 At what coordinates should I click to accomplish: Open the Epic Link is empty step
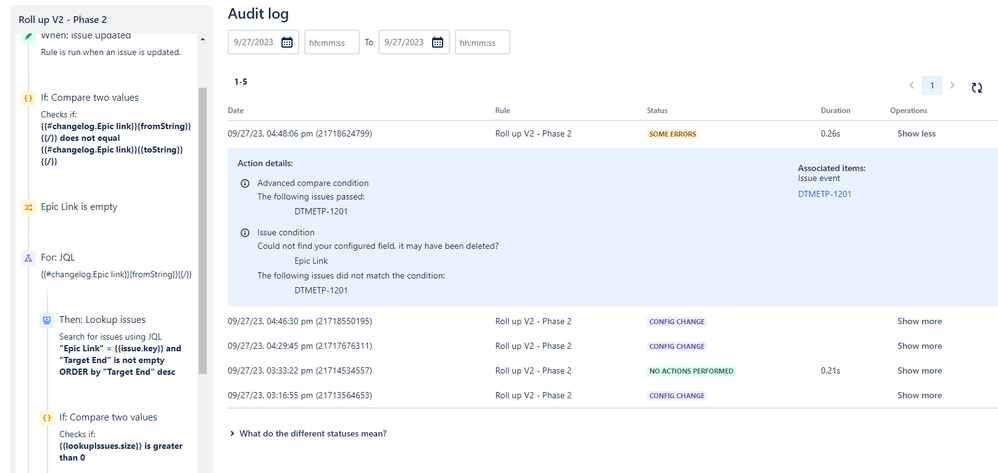tap(79, 207)
